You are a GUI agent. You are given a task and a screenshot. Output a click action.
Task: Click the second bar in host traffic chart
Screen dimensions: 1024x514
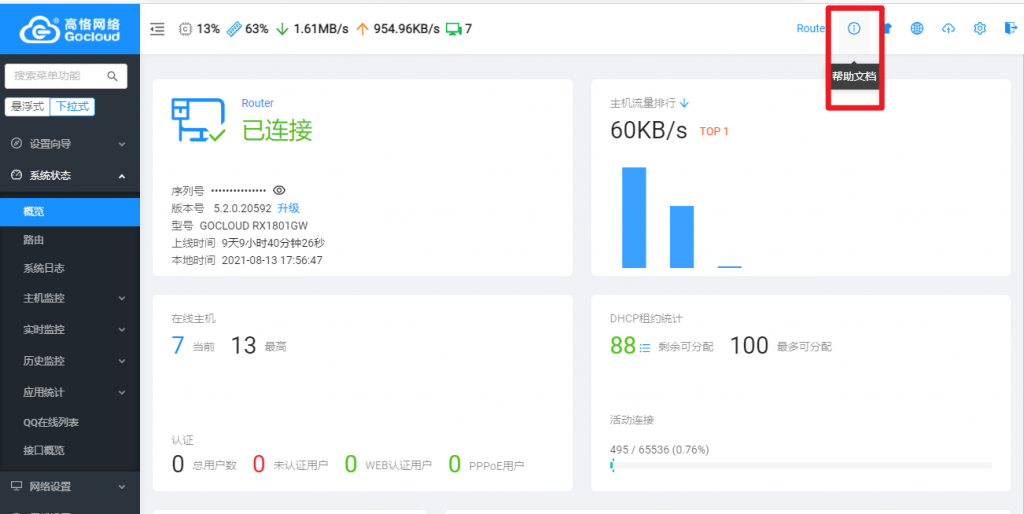[x=682, y=236]
